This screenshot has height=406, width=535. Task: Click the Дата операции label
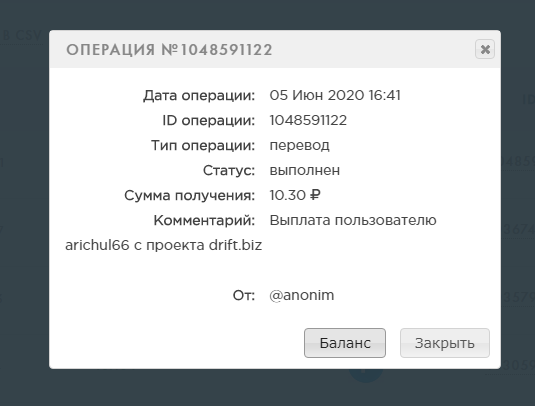point(199,96)
